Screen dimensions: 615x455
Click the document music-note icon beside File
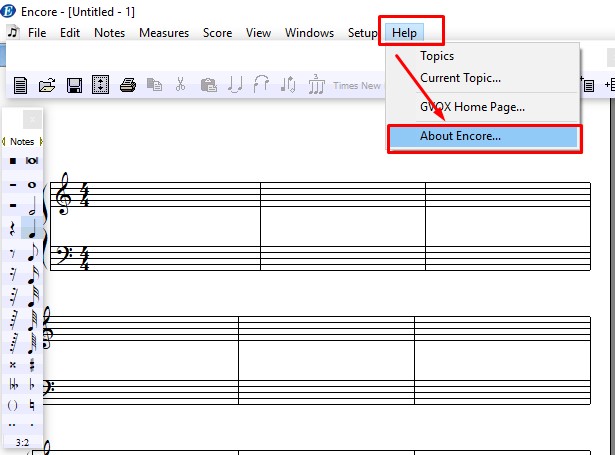tap(13, 32)
